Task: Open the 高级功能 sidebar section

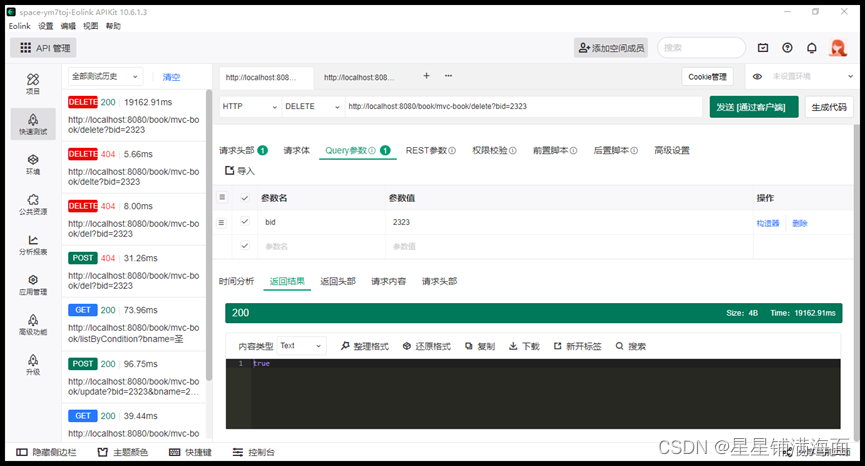Action: tap(33, 325)
